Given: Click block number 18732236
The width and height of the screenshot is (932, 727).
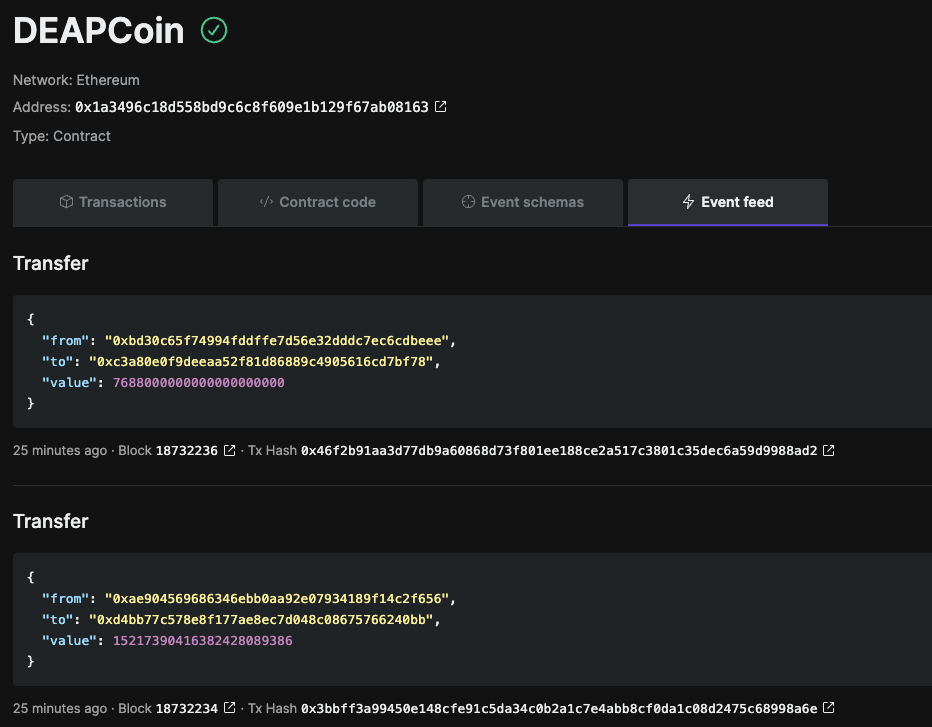Looking at the screenshot, I should coord(187,451).
